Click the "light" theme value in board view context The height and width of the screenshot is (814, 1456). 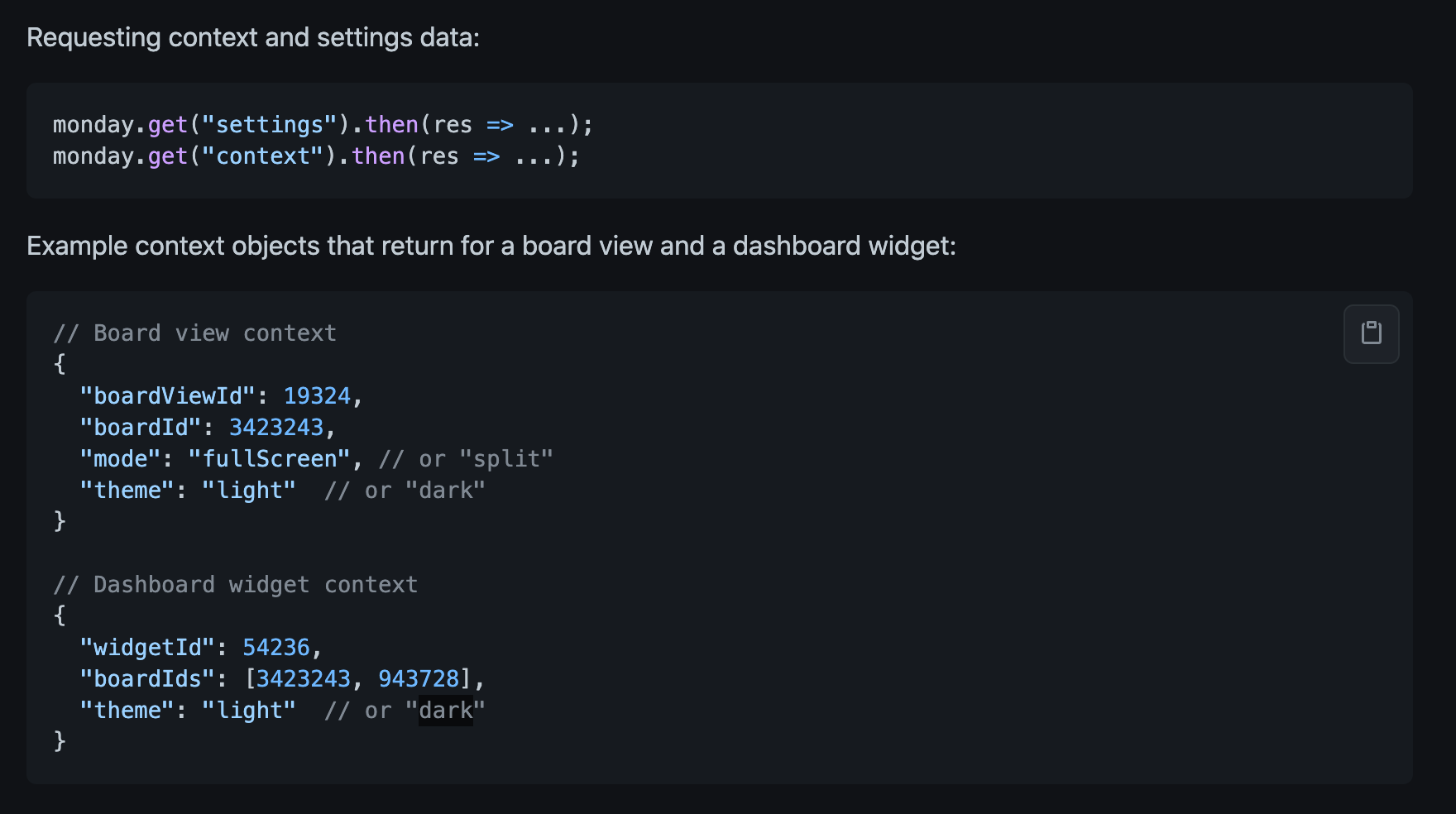coord(249,491)
